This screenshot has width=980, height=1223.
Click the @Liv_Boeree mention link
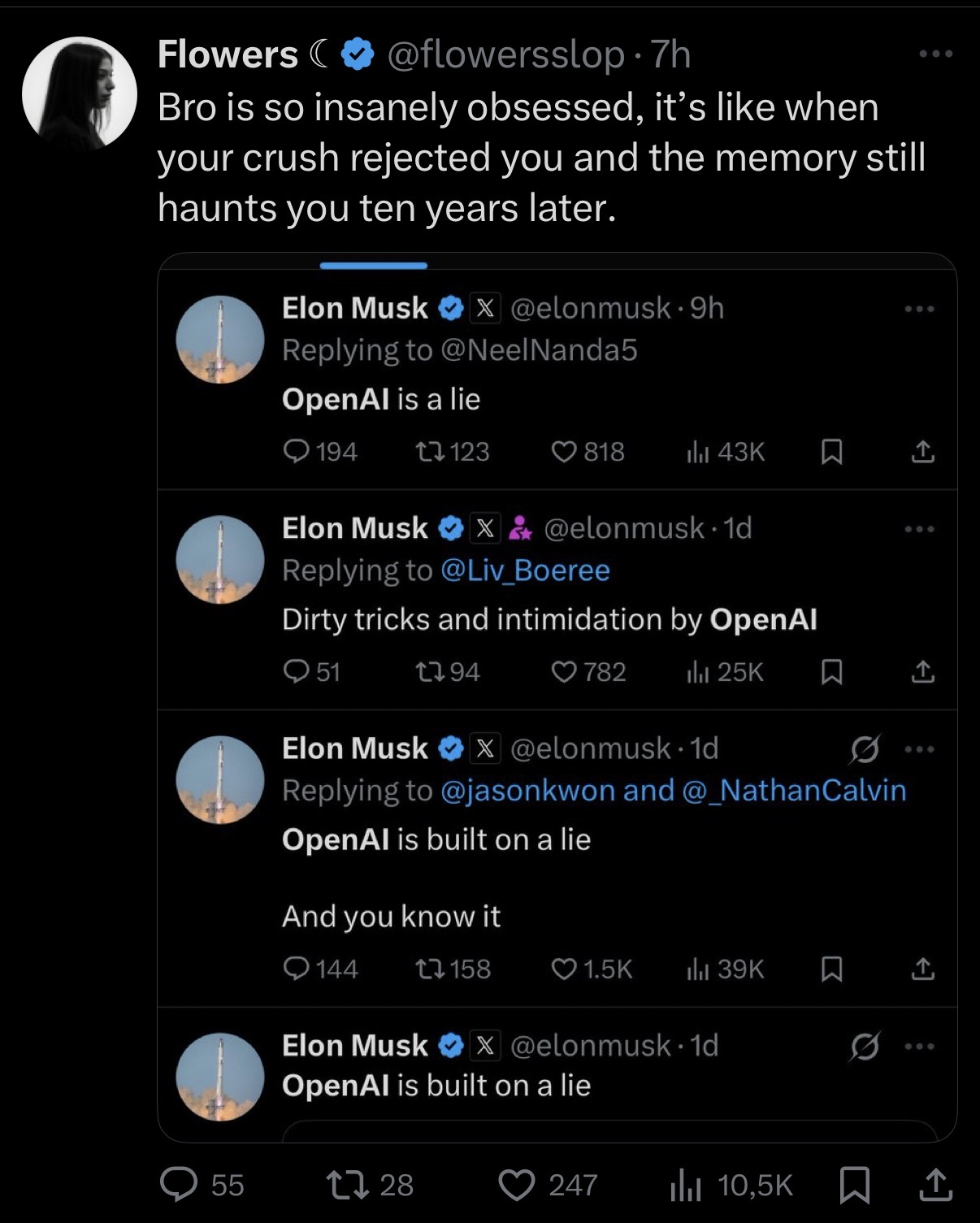tap(525, 570)
